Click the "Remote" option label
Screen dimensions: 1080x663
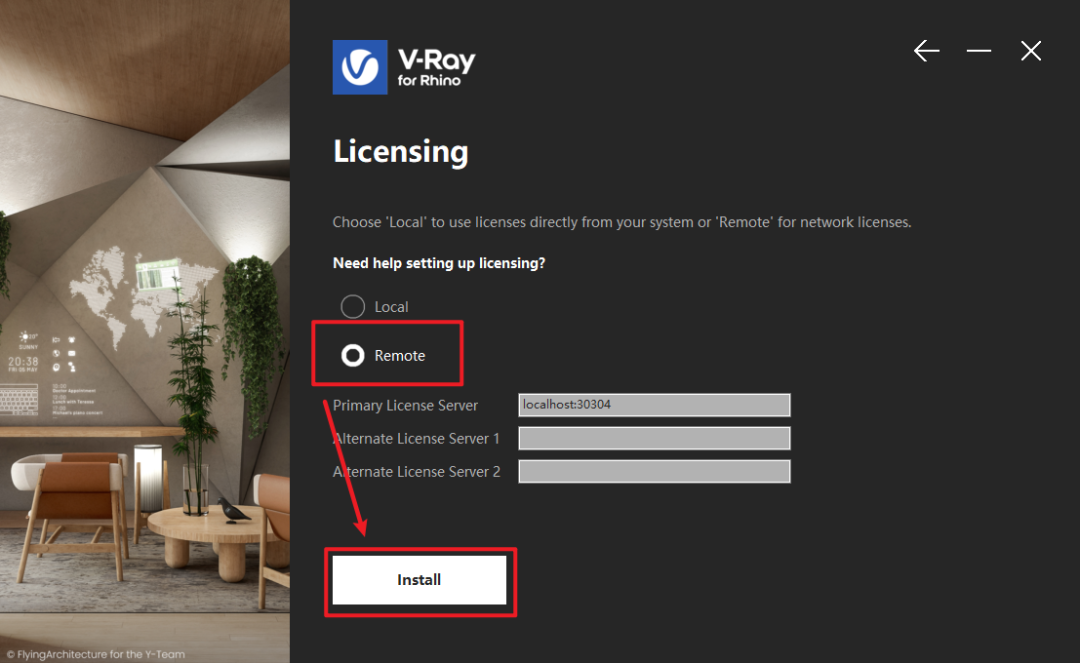399,356
